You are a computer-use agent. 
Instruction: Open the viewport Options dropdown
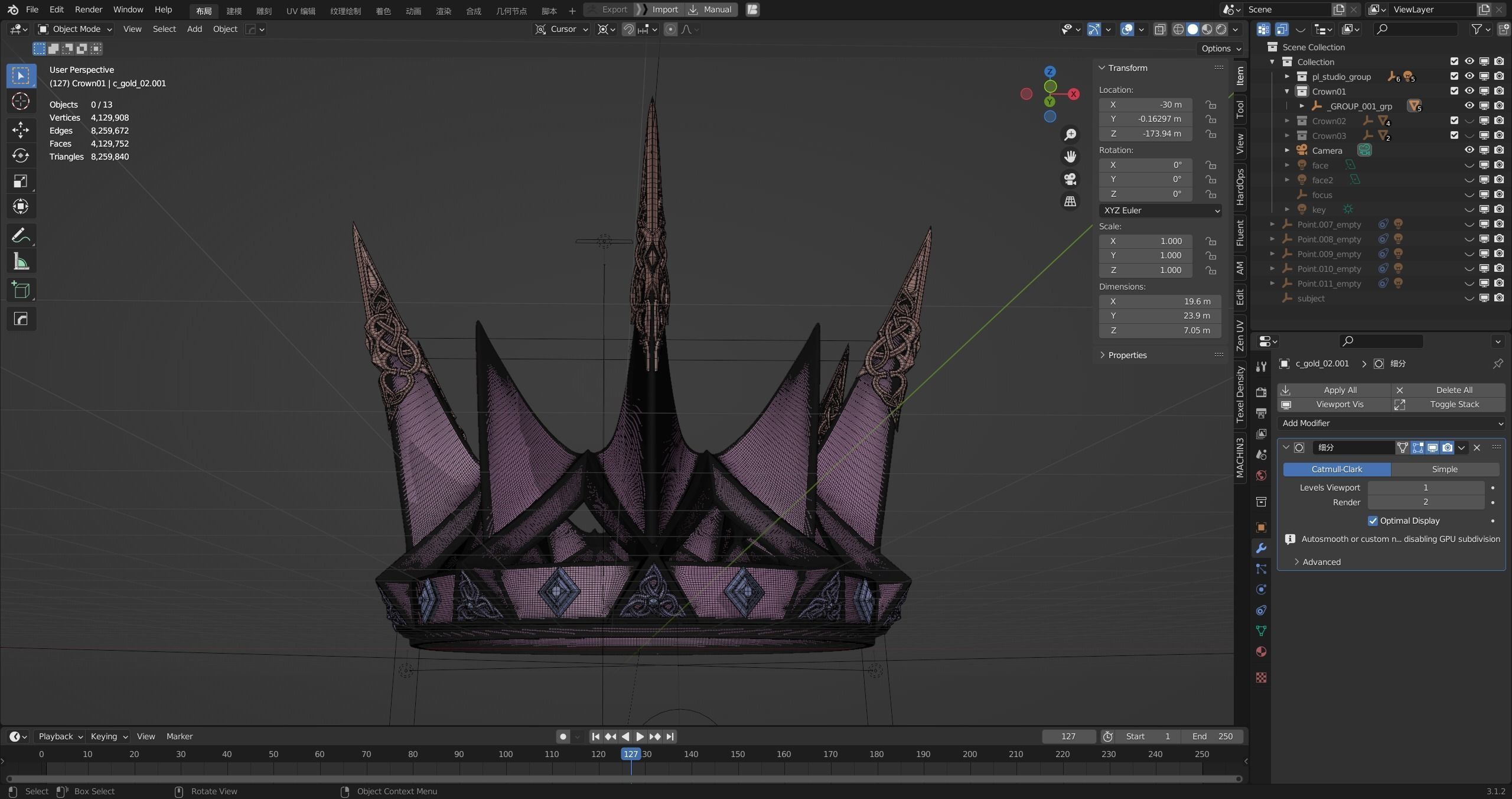(x=1221, y=48)
